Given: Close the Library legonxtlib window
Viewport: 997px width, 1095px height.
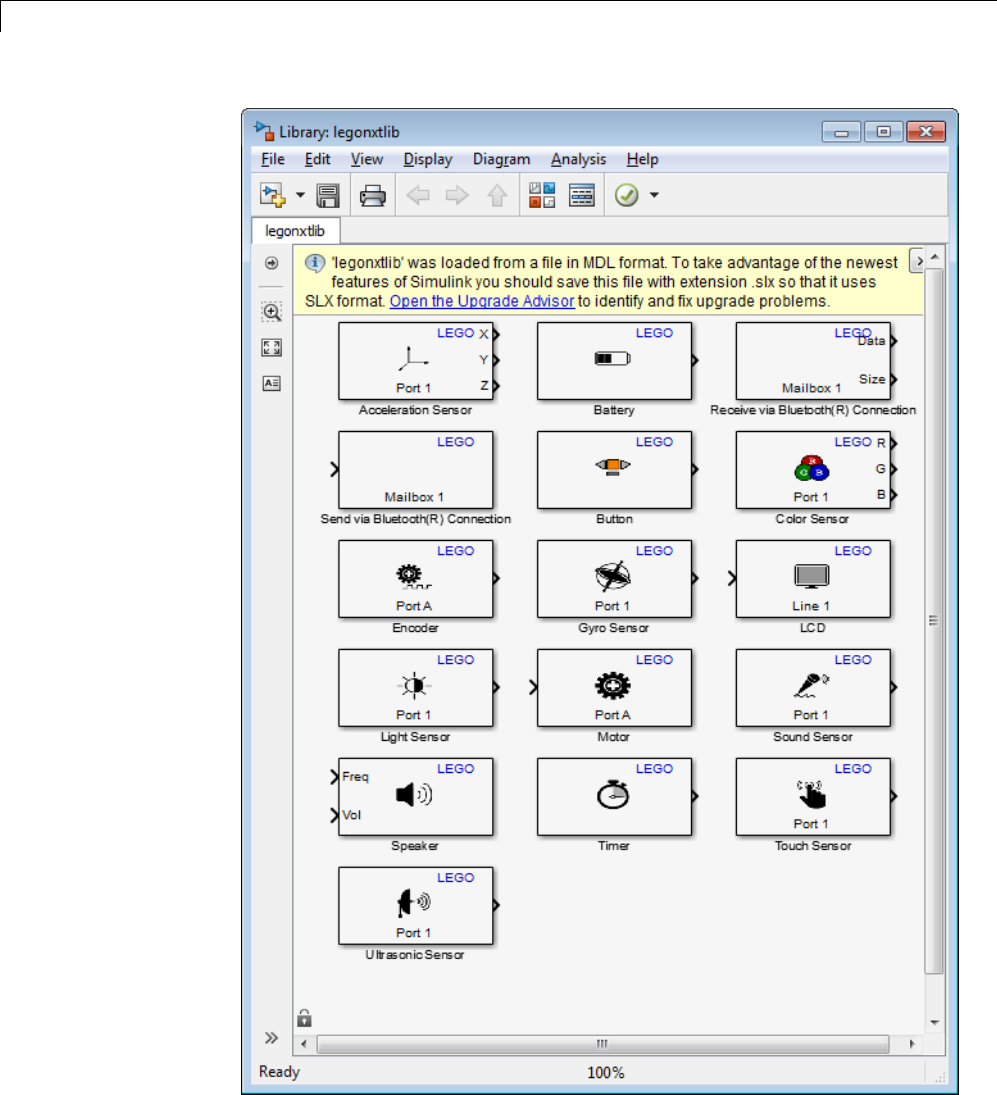Looking at the screenshot, I should (x=926, y=131).
